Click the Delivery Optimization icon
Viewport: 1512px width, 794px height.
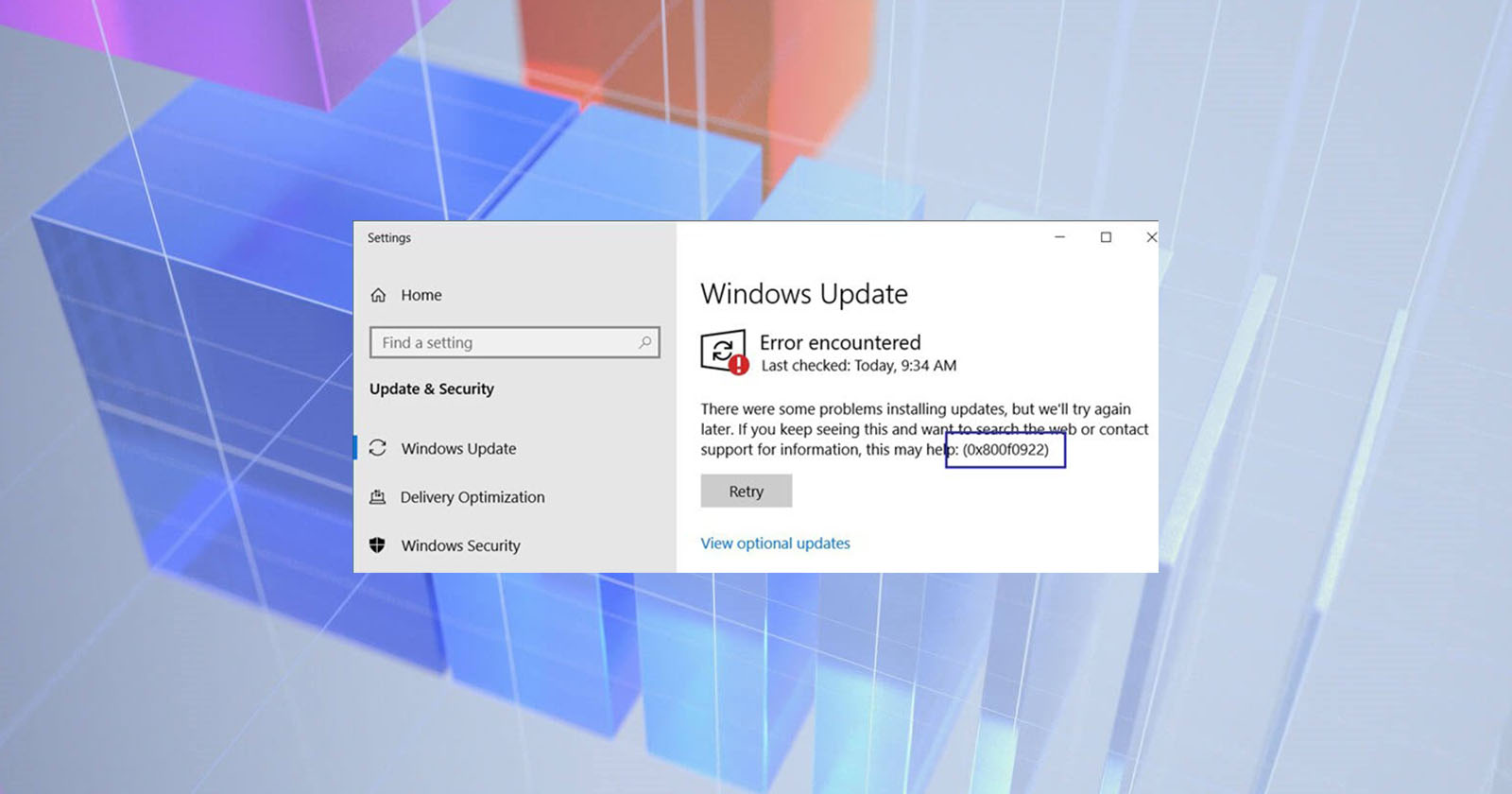pos(378,496)
